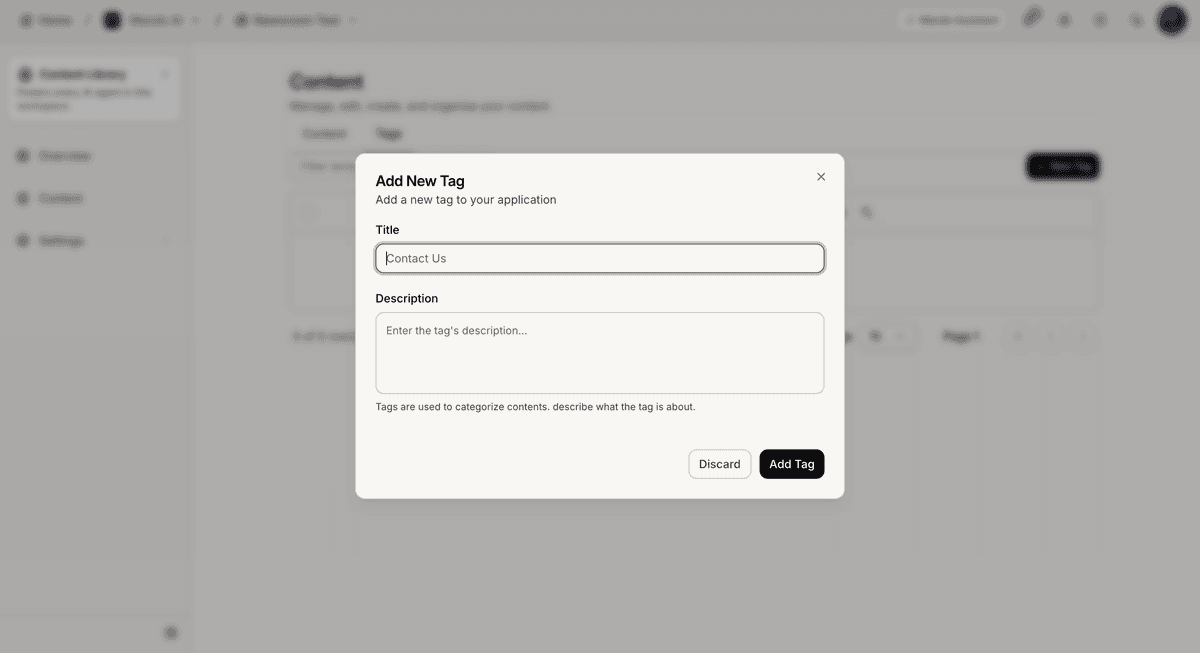The height and width of the screenshot is (653, 1200).
Task: Toggle the sidebar collapse icon at bottom
Action: (x=171, y=632)
